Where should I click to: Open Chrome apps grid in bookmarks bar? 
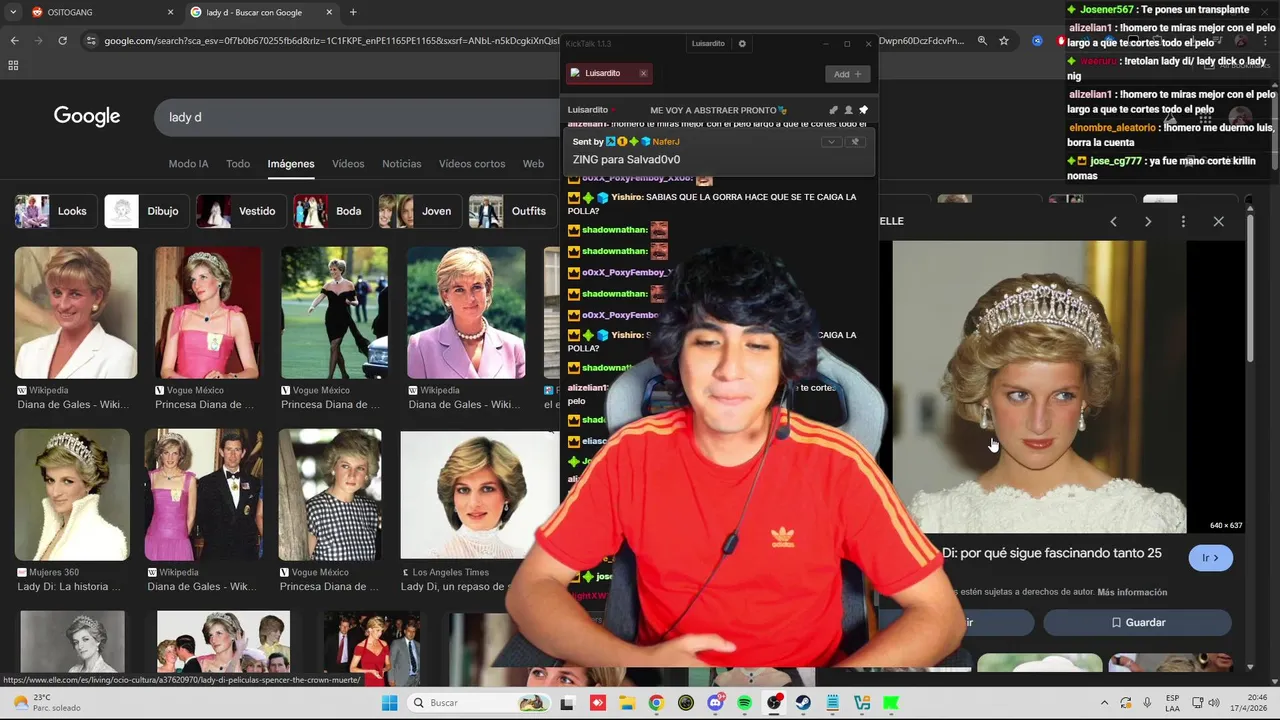[x=13, y=65]
